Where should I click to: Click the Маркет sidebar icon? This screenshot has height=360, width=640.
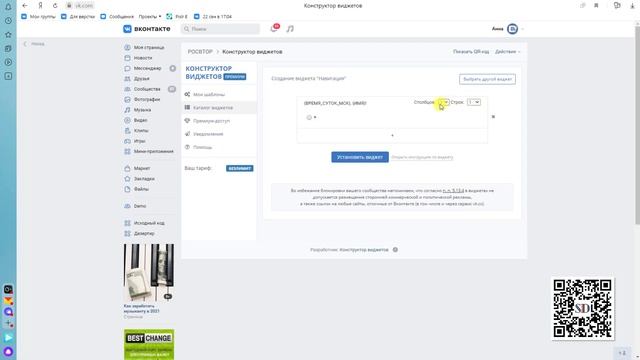click(127, 168)
